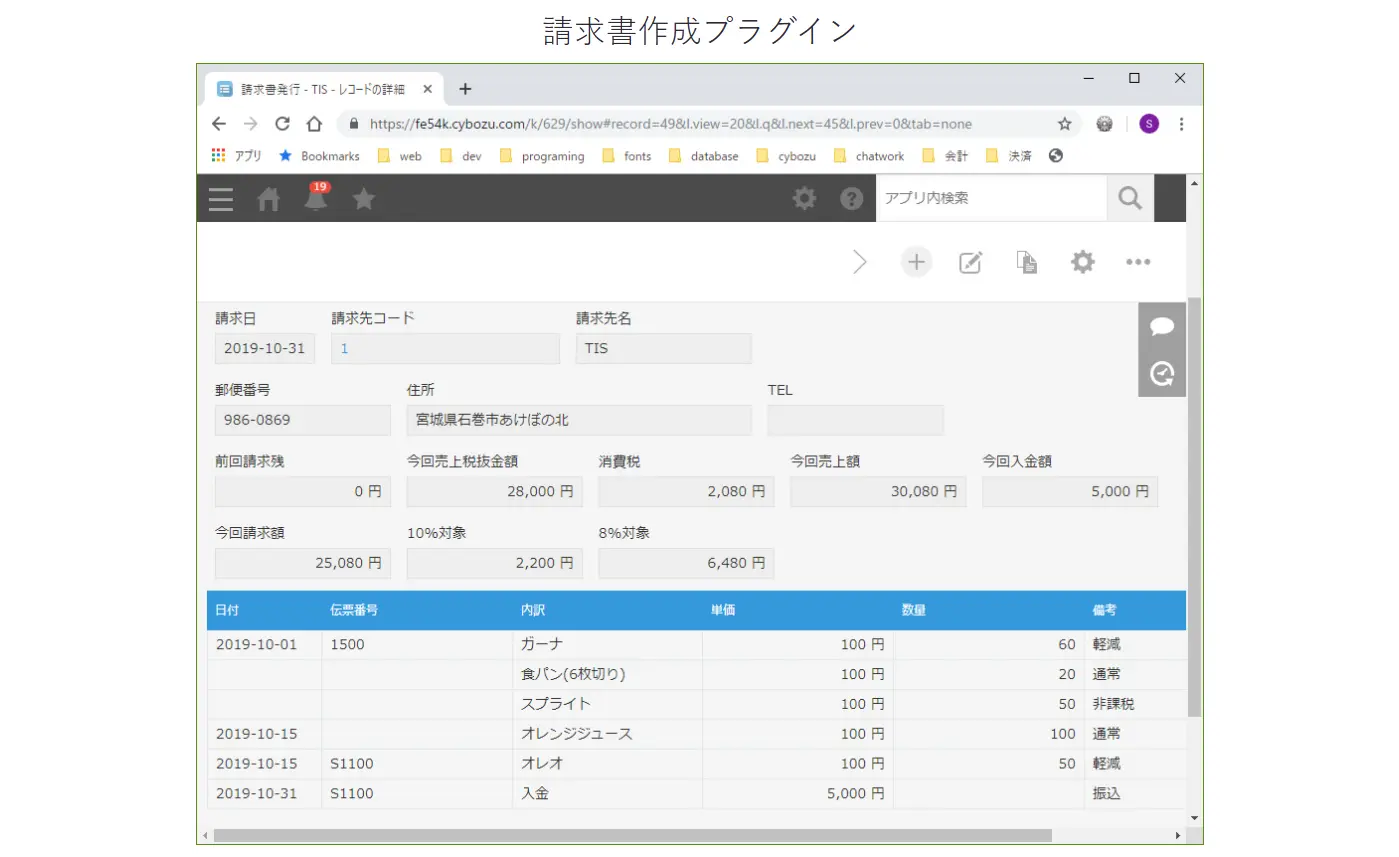Viewport: 1399px width, 857px height.
Task: Duplicate the record using copy icon
Action: [1026, 262]
